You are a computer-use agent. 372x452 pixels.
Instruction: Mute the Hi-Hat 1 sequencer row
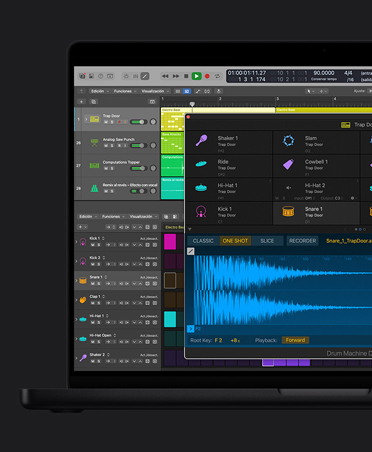pos(93,322)
